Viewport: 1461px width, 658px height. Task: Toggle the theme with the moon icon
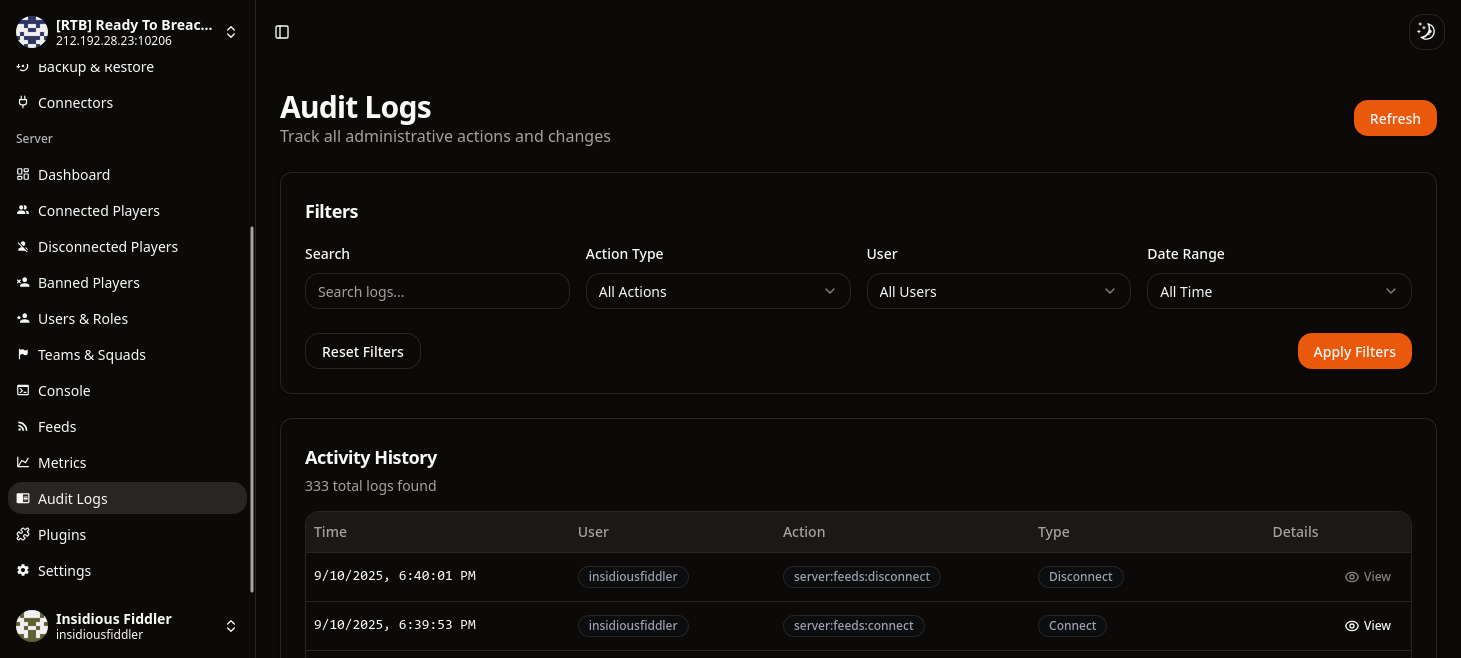pyautogui.click(x=1426, y=31)
